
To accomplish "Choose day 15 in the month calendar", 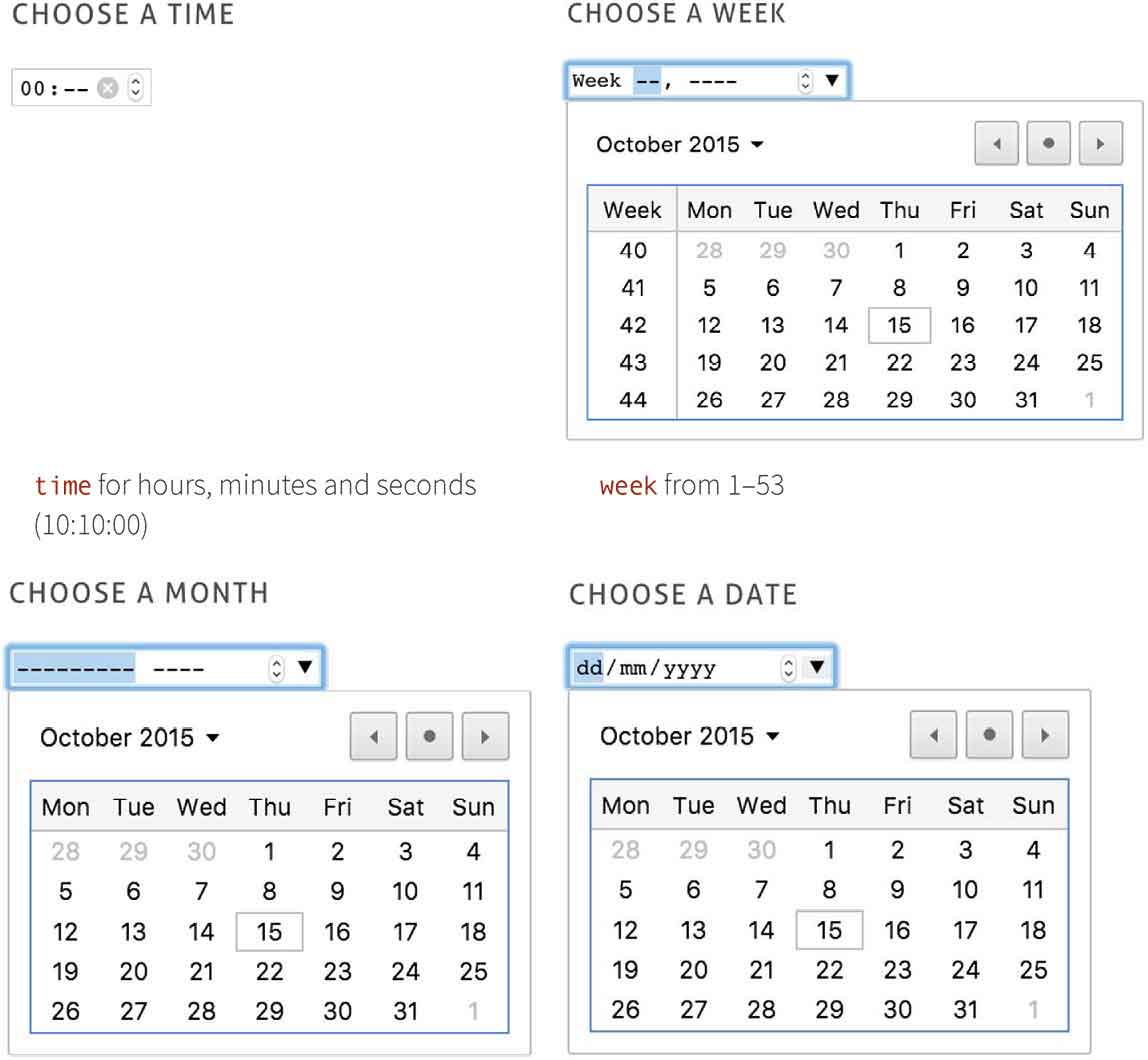I will 269,932.
